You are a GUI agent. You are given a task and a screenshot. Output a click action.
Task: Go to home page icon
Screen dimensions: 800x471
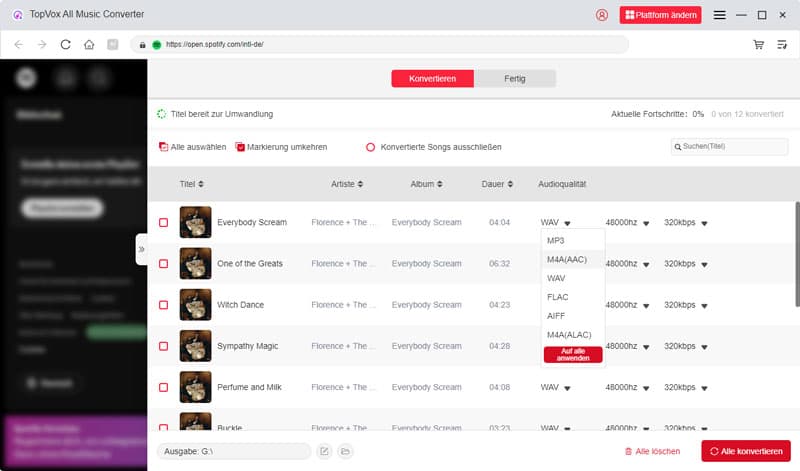click(89, 44)
